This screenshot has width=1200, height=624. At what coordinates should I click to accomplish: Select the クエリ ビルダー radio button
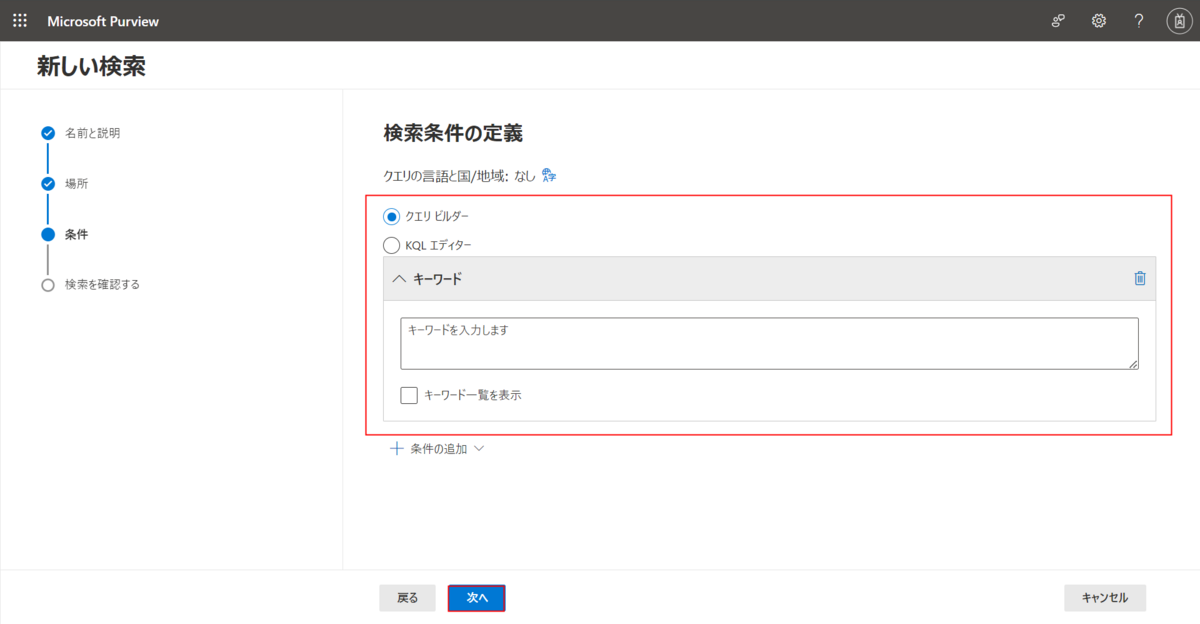[391, 216]
